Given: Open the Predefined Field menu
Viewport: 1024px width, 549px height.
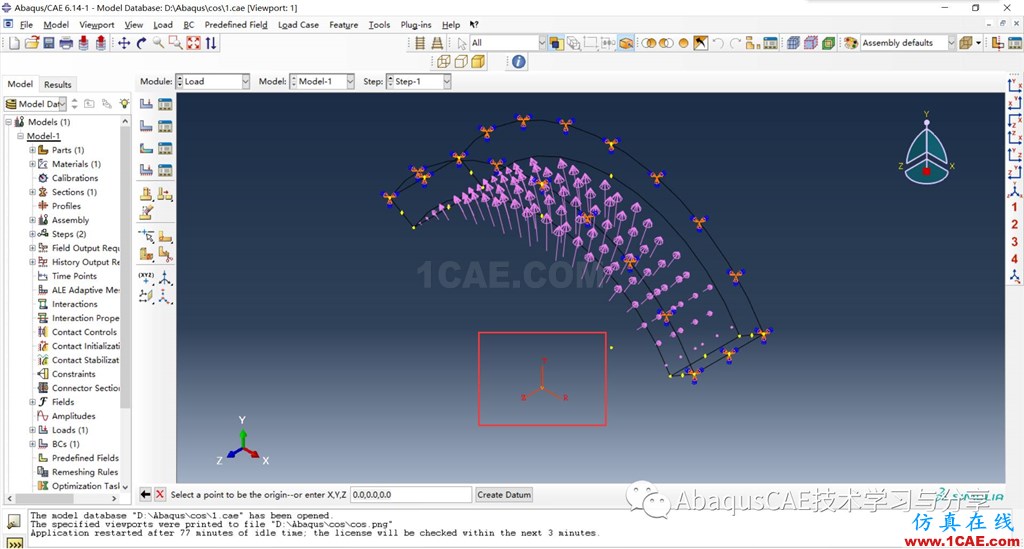Looking at the screenshot, I should (236, 25).
